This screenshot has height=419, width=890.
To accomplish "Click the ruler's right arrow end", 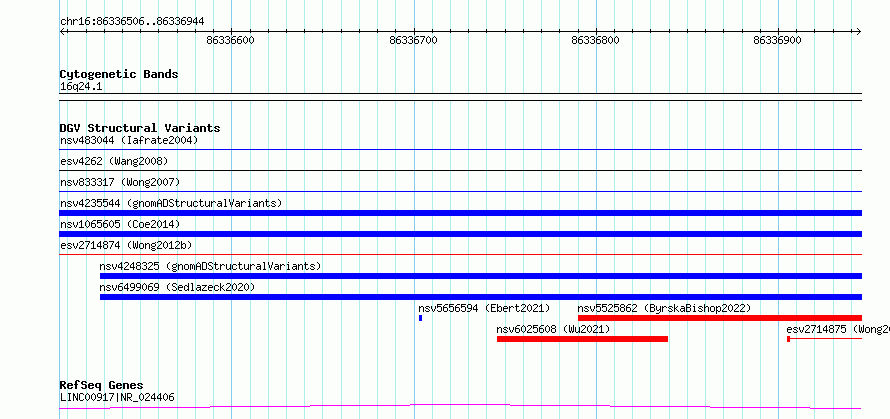I will [x=859, y=32].
